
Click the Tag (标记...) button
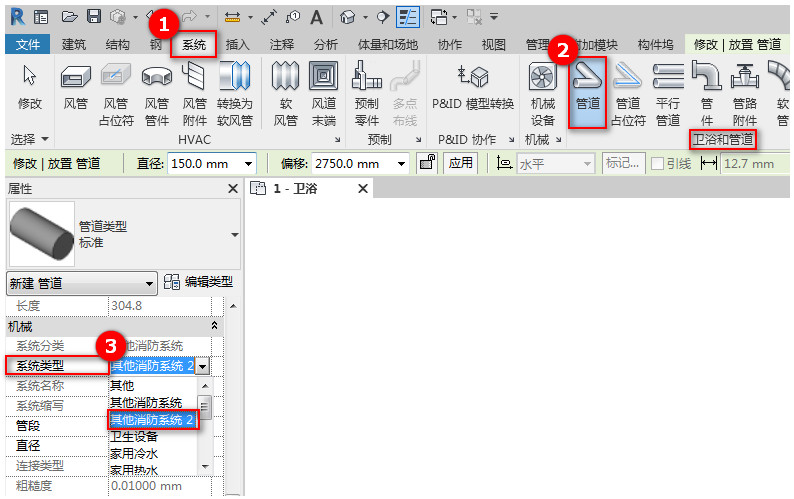(x=623, y=163)
